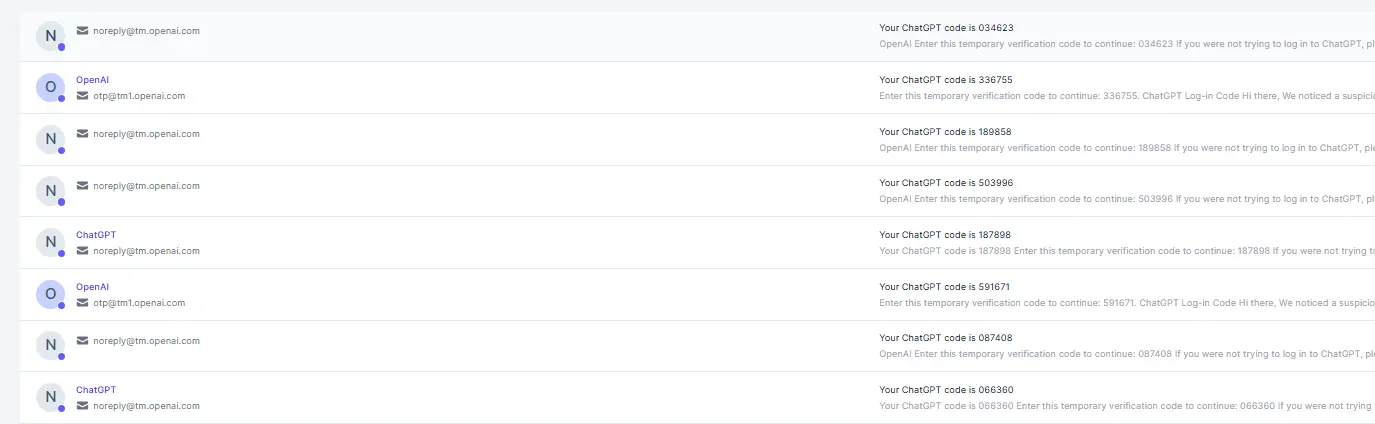The width and height of the screenshot is (1375, 424).
Task: Click the O avatar for code 336755 email
Action: click(x=50, y=87)
